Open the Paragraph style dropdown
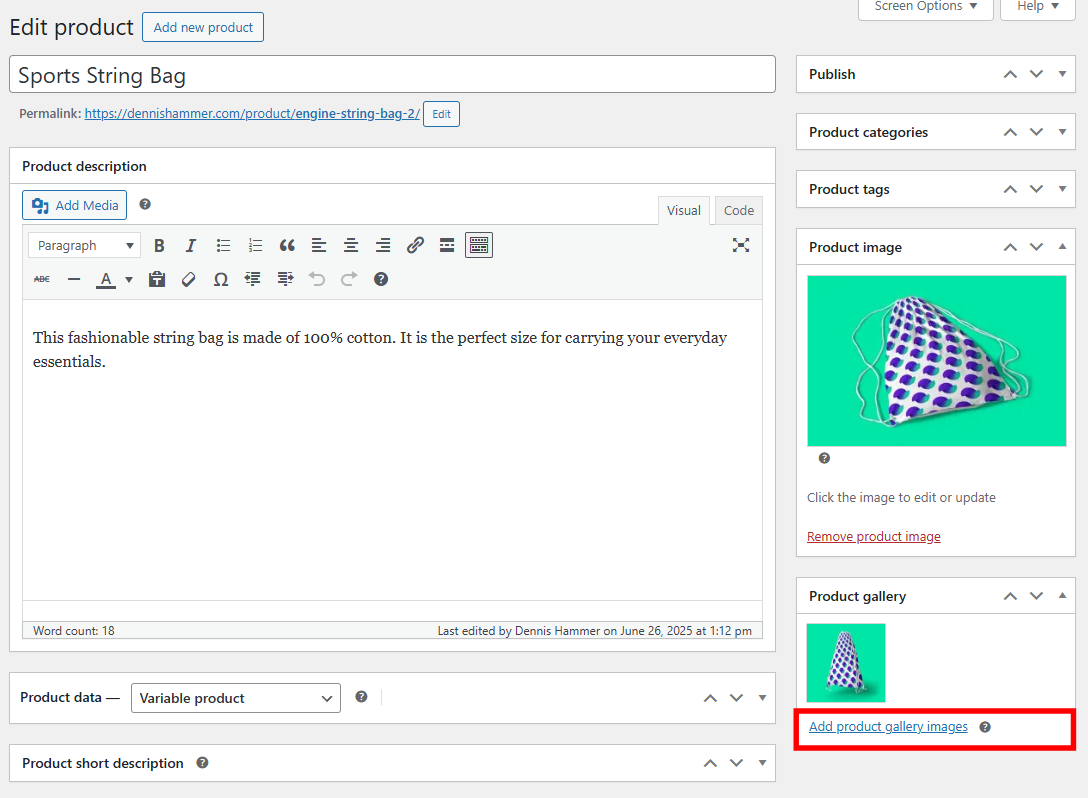 (x=84, y=245)
